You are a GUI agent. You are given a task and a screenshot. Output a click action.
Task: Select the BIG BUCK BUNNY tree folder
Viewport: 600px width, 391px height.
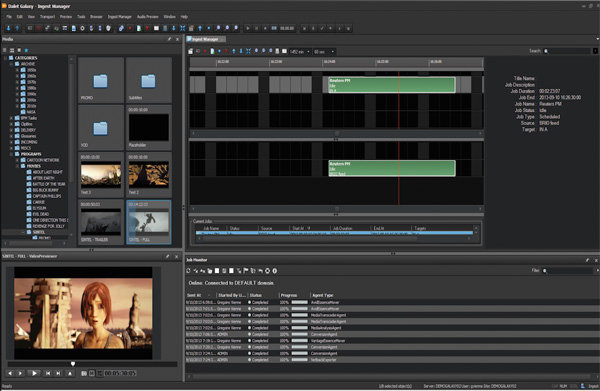tap(42, 190)
